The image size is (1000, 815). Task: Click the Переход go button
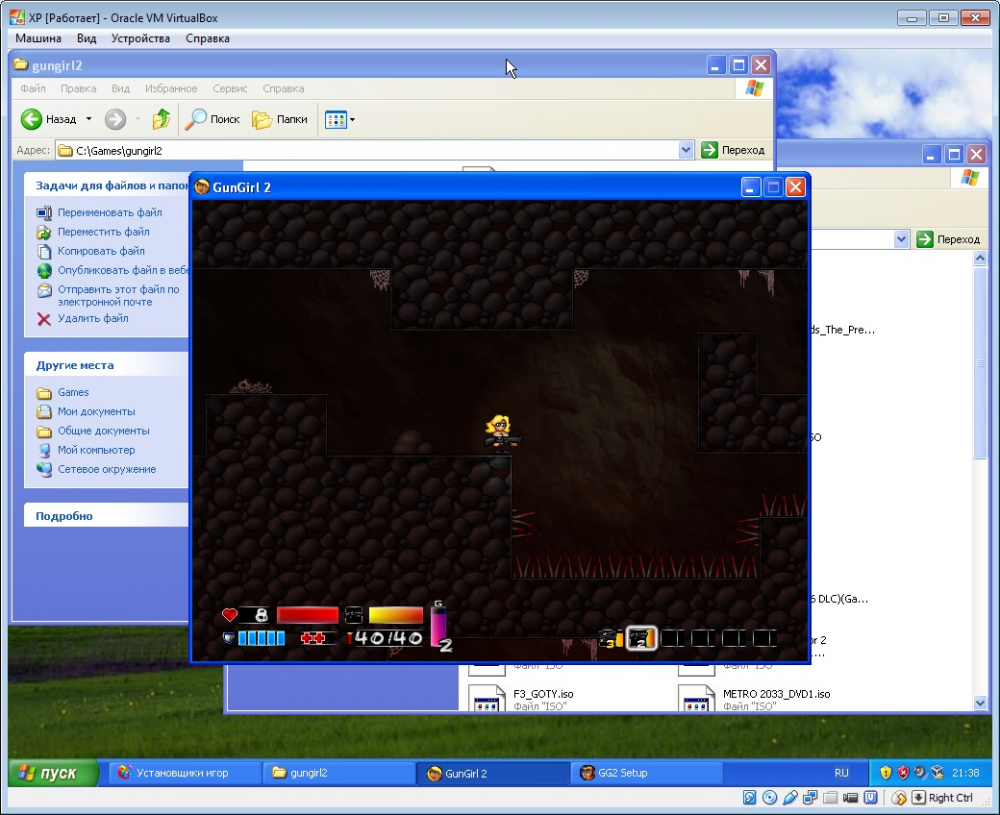click(x=734, y=150)
